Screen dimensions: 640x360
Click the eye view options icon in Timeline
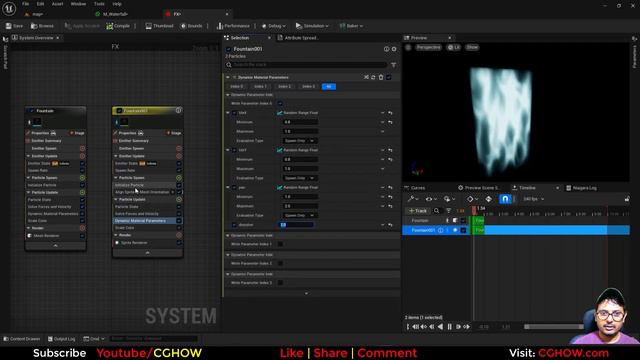tap(430, 199)
